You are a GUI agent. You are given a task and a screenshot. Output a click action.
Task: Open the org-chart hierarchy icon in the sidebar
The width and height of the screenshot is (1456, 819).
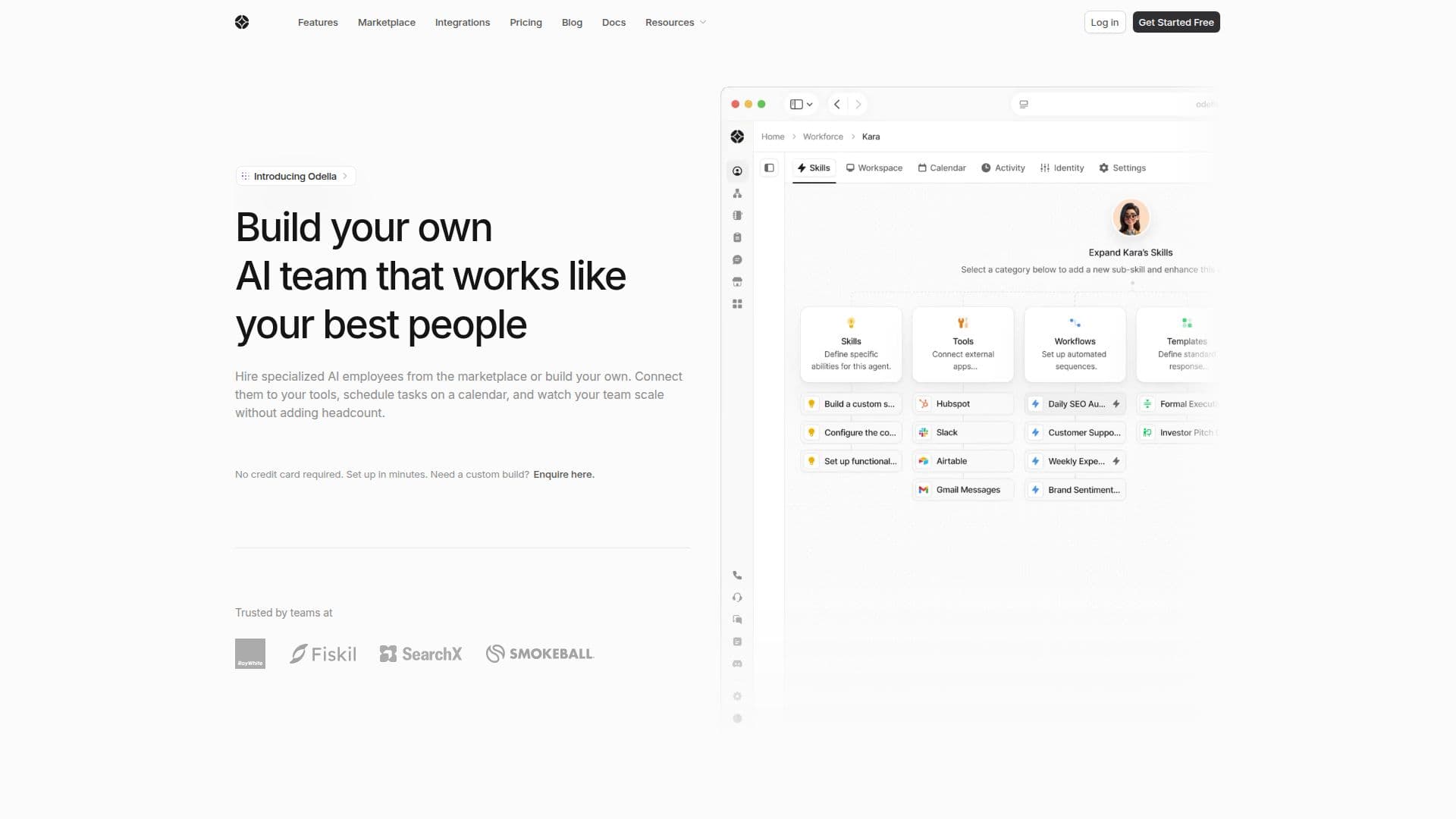click(x=737, y=193)
